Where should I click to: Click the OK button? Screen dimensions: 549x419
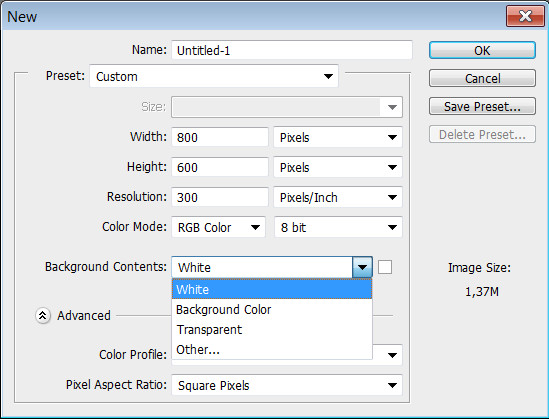tap(482, 50)
